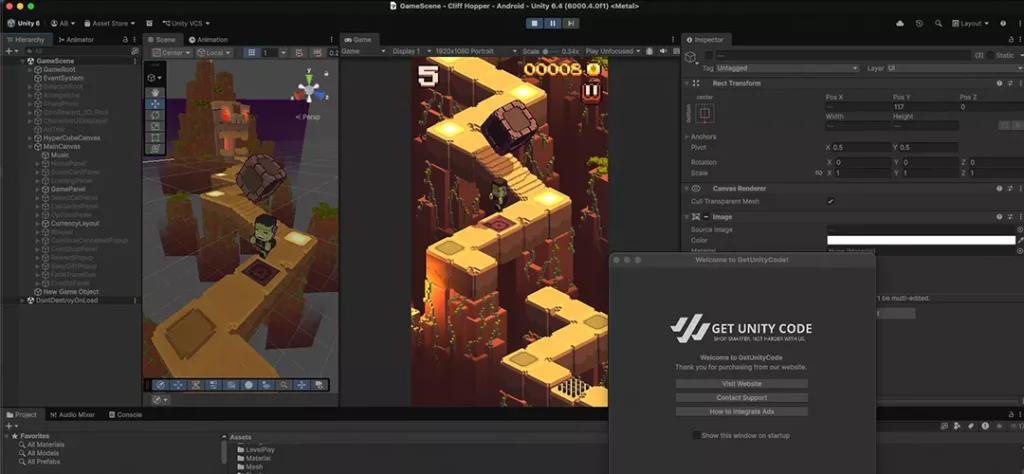Switch to the Hierarchy tab
The width and height of the screenshot is (1024, 474).
point(27,40)
